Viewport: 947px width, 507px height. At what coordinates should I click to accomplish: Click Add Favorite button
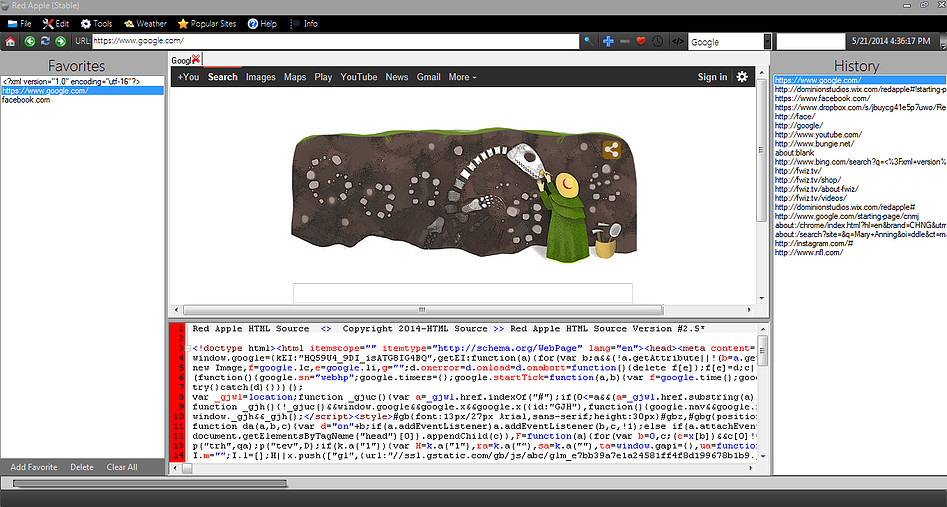click(34, 467)
